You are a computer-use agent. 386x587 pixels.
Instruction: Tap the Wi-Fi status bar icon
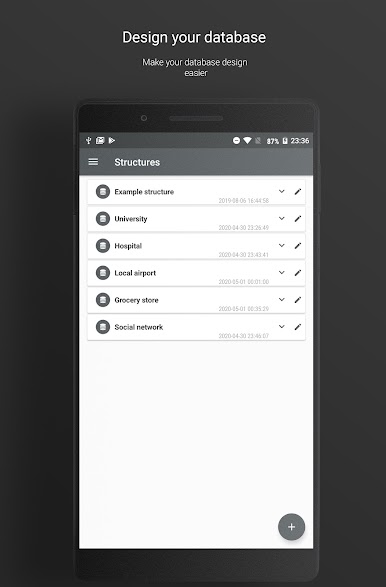point(247,140)
